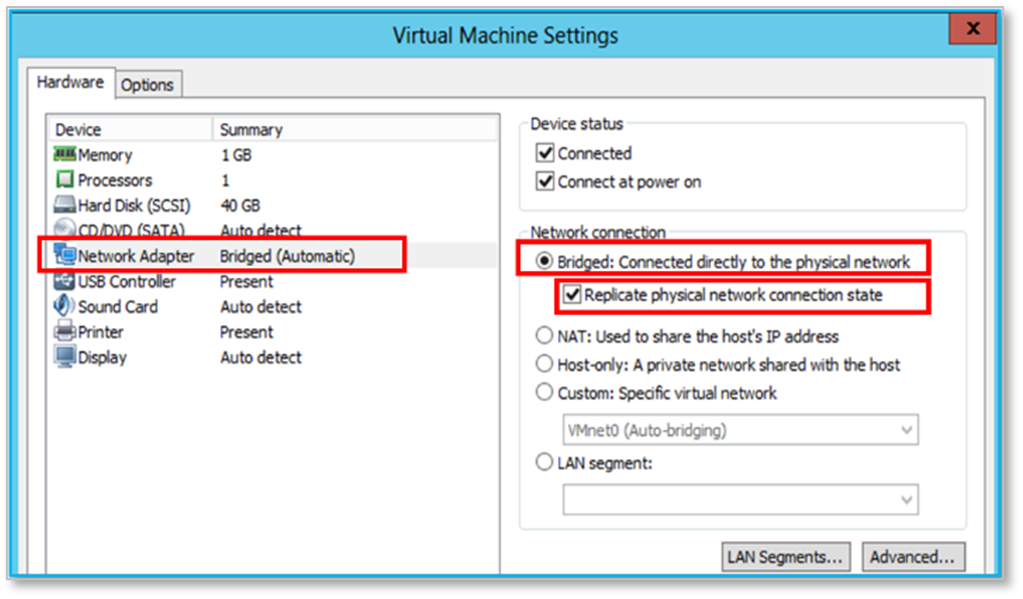Expand the LAN segment dropdown list
The image size is (1023, 599).
point(739,499)
